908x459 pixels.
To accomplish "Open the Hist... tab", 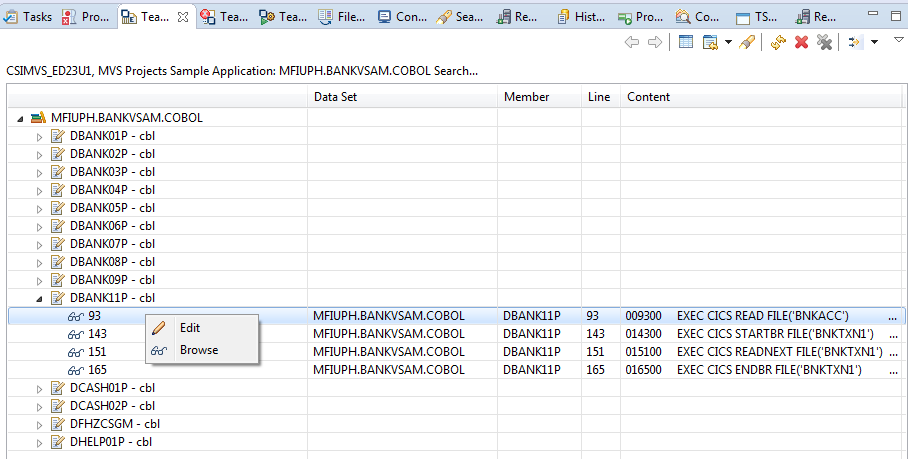I will [x=581, y=17].
